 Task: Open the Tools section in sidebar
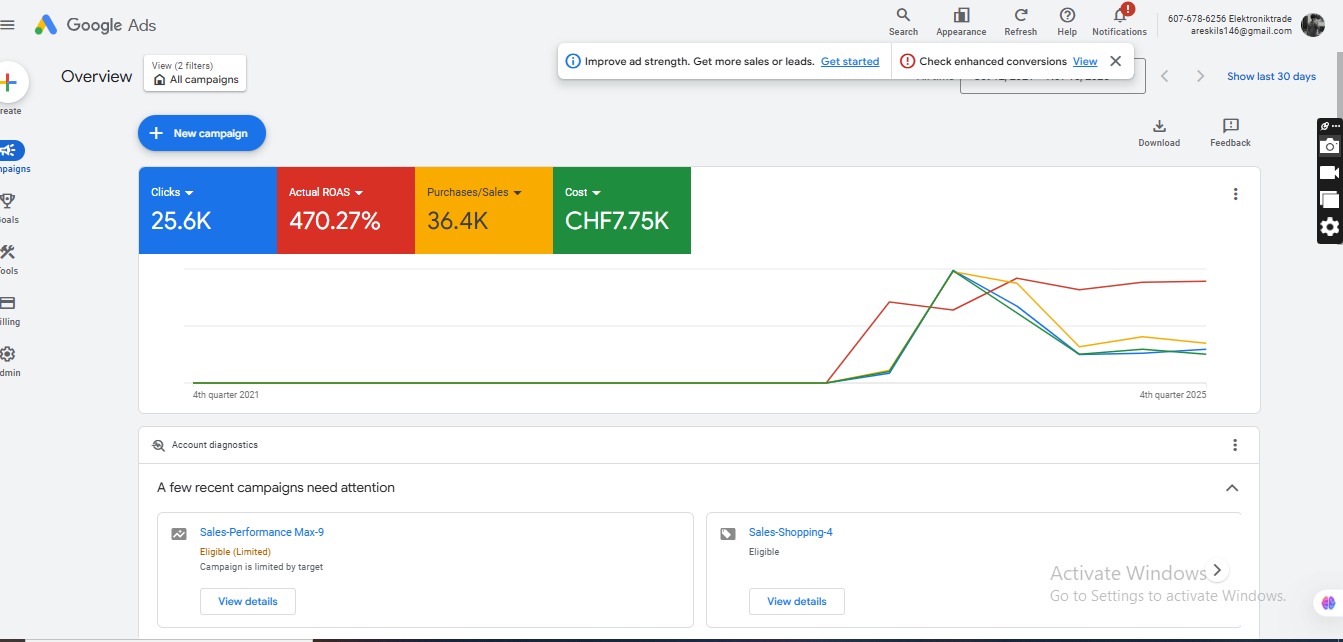(8, 258)
